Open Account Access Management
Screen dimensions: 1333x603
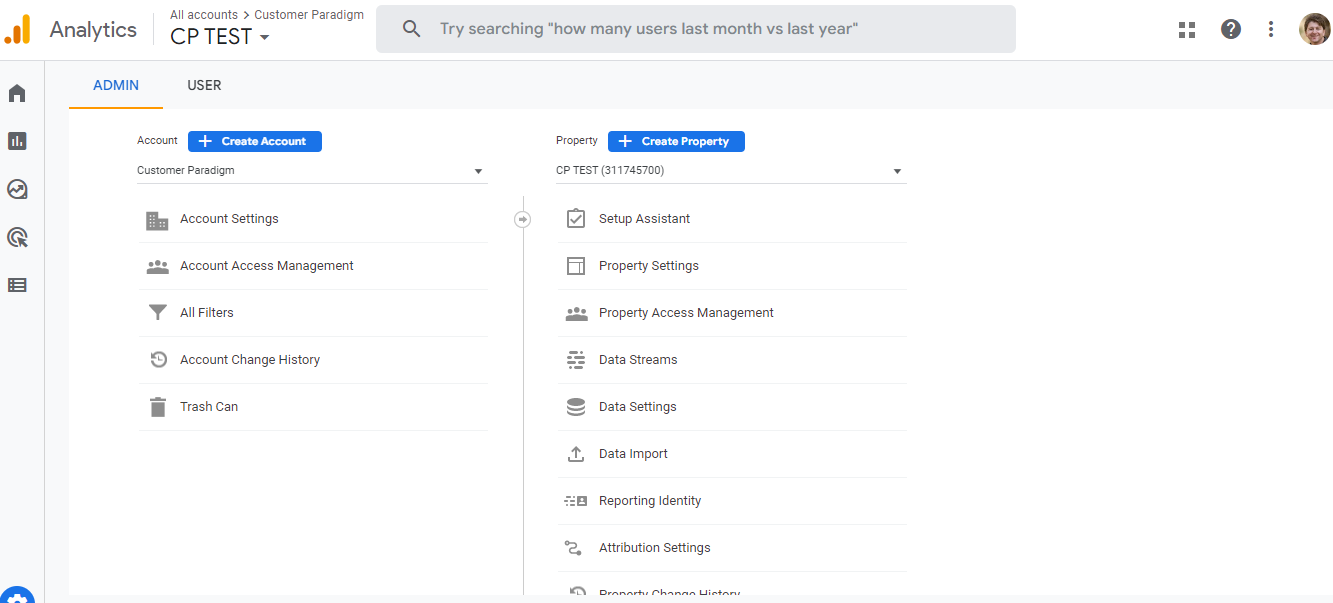(266, 265)
